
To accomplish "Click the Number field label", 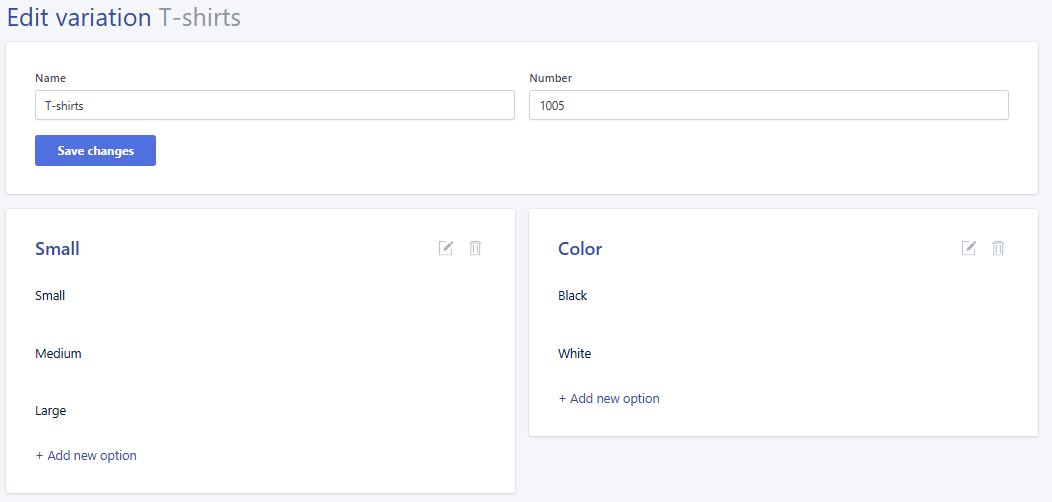I will [x=551, y=78].
